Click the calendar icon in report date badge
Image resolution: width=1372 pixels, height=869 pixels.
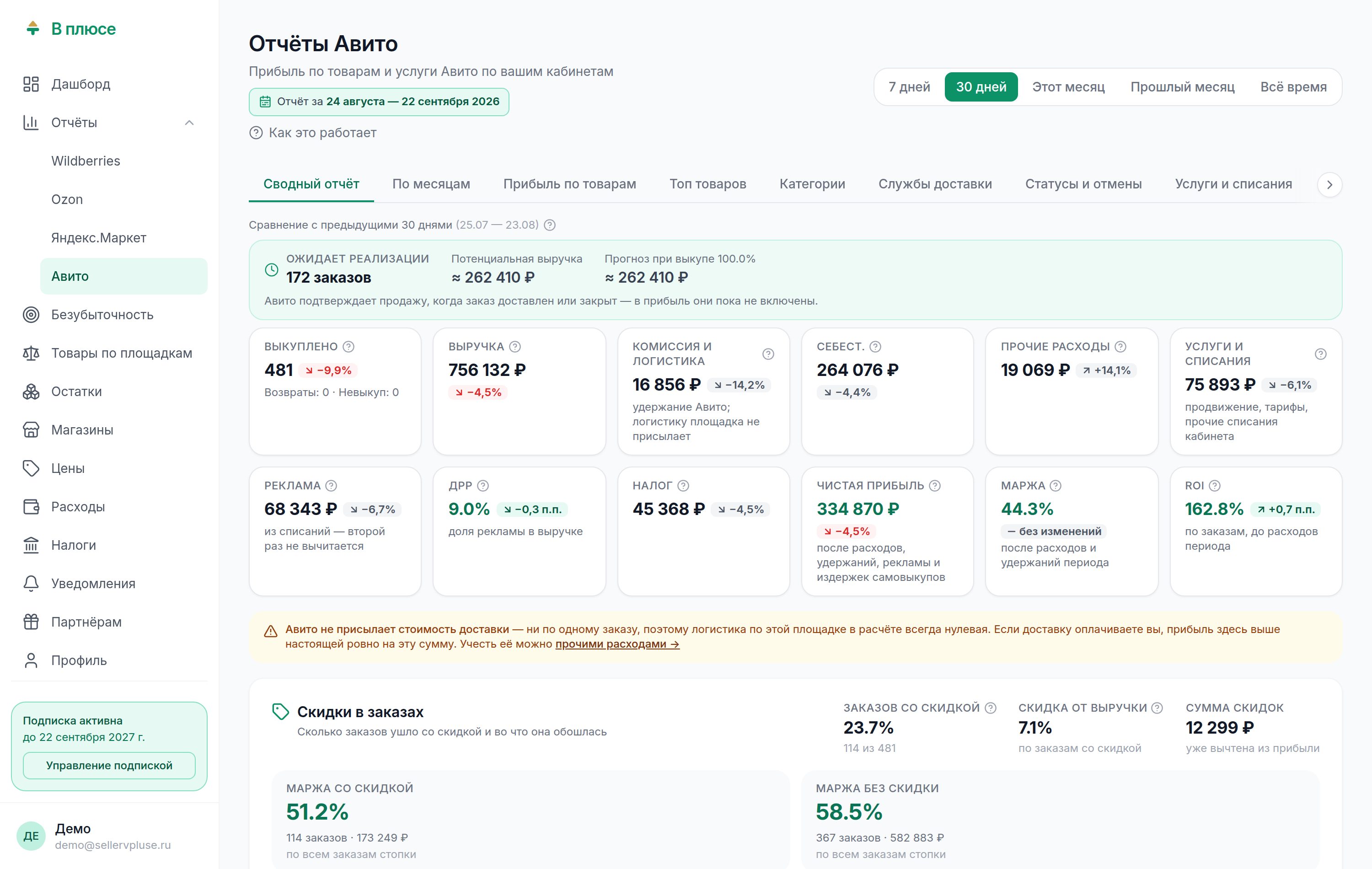[265, 102]
